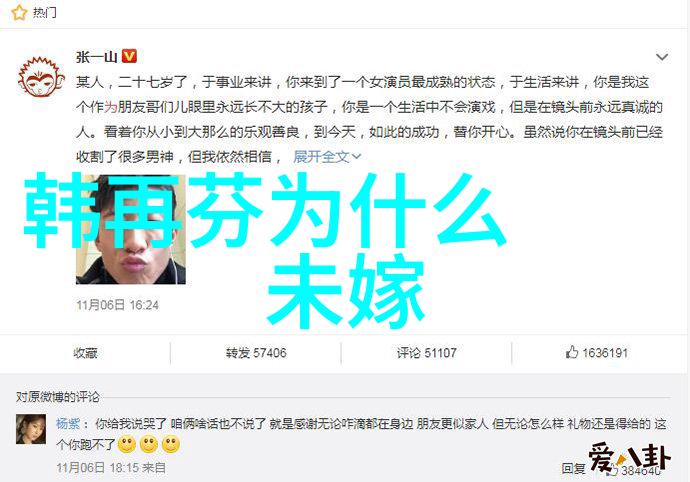Open comments via 评论 51107
The image size is (690, 482).
pyautogui.click(x=426, y=353)
